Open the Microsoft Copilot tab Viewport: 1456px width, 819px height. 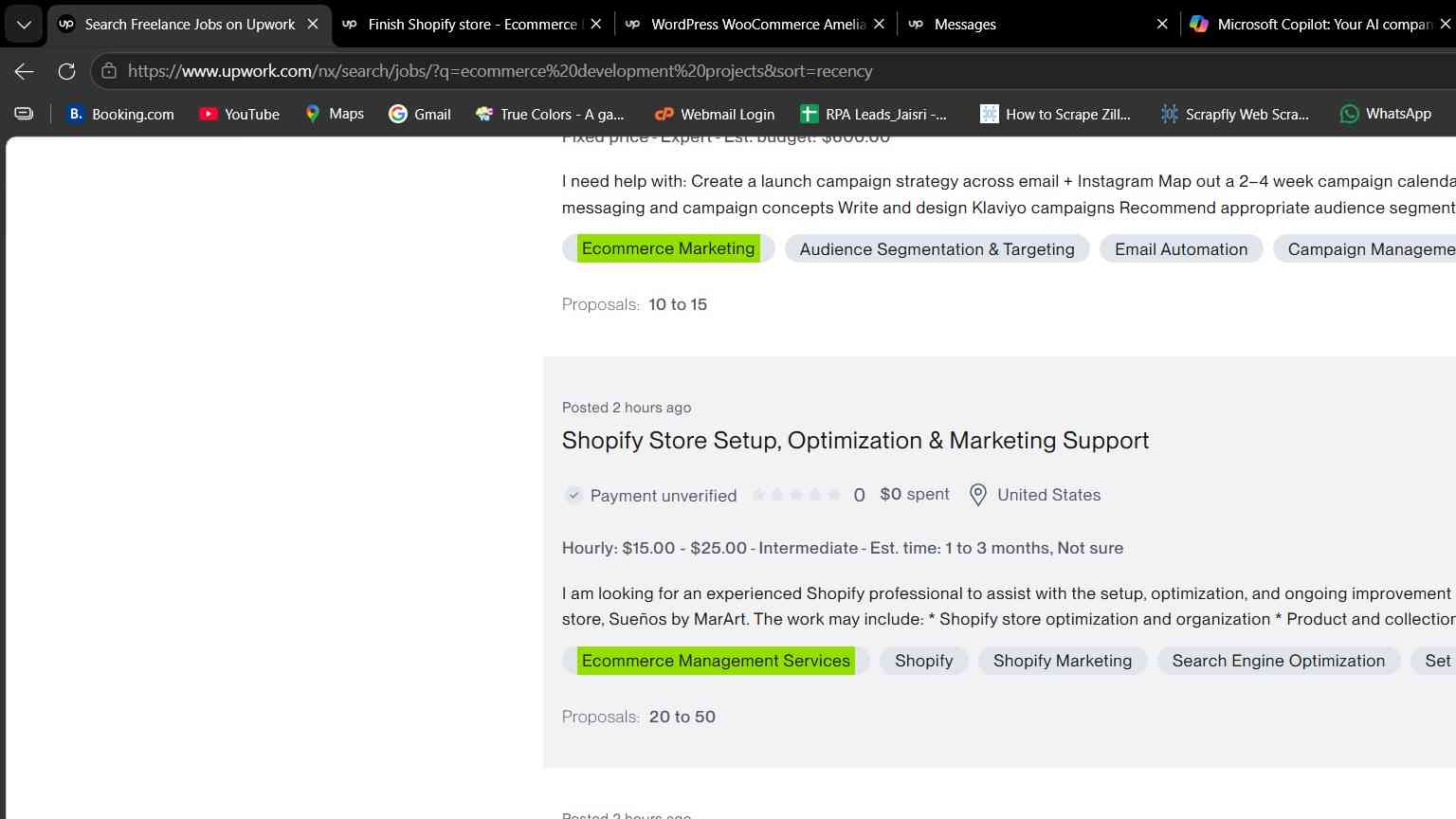(x=1319, y=25)
